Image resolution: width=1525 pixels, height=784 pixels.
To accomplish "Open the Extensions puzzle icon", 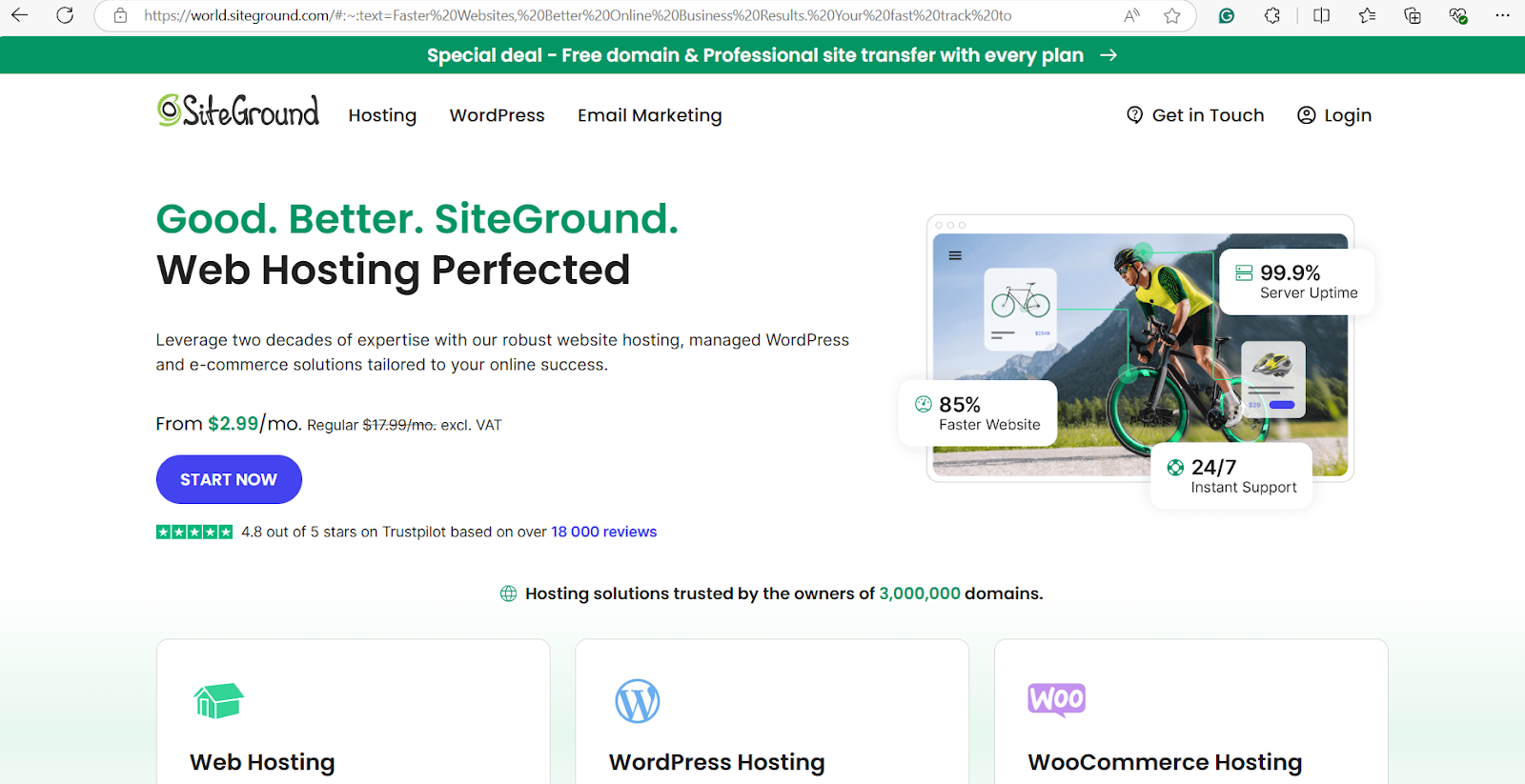I will (x=1272, y=15).
